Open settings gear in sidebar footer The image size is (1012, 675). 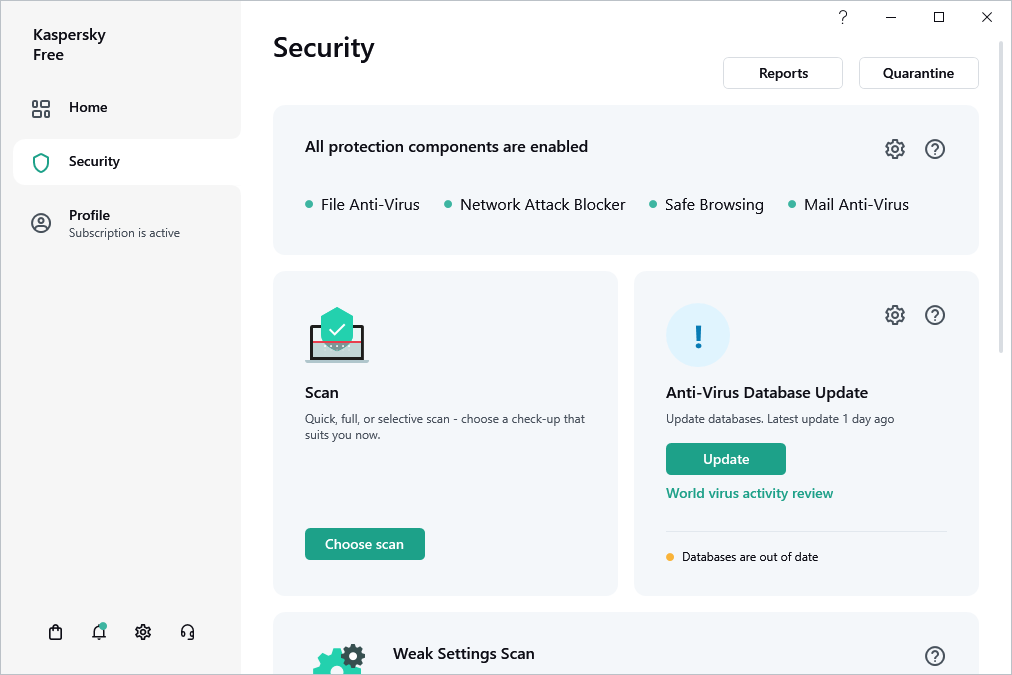click(x=143, y=632)
